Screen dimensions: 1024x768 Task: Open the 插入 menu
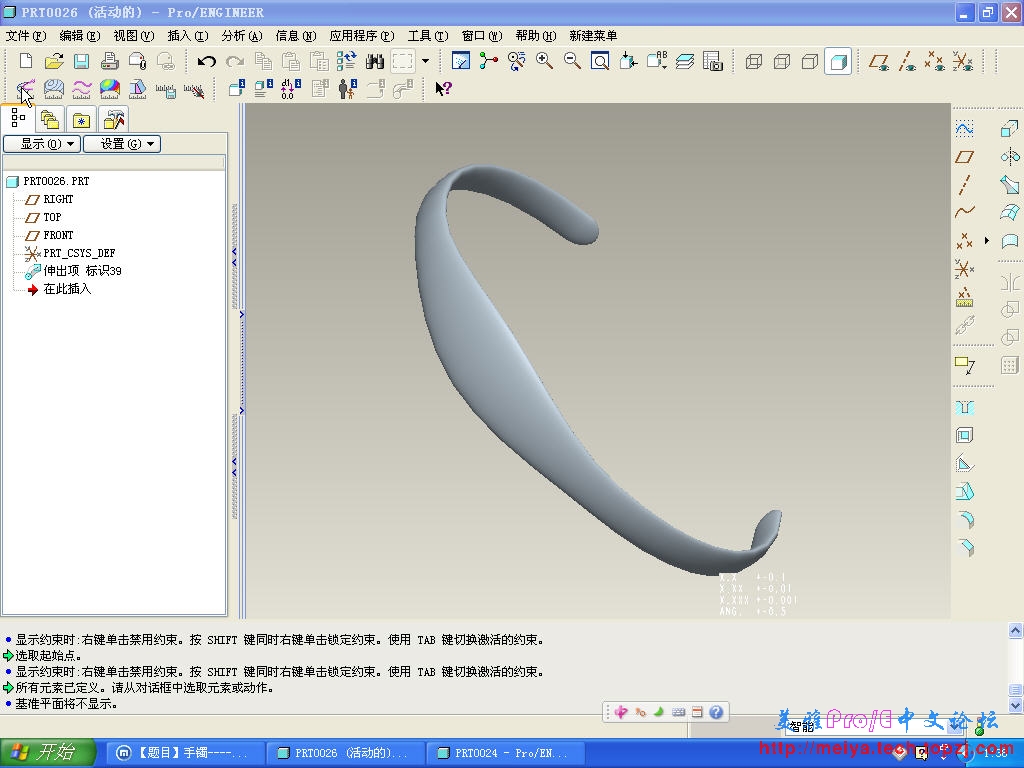pyautogui.click(x=187, y=36)
